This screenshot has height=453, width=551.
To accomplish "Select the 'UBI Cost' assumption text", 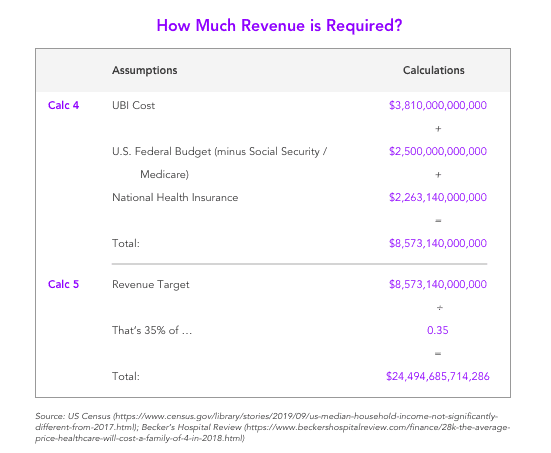I will pyautogui.click(x=134, y=105).
